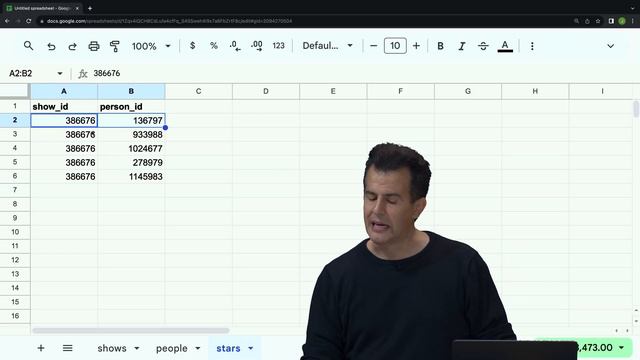The image size is (640, 360).
Task: Click the font size field showing 10
Action: pyautogui.click(x=395, y=46)
